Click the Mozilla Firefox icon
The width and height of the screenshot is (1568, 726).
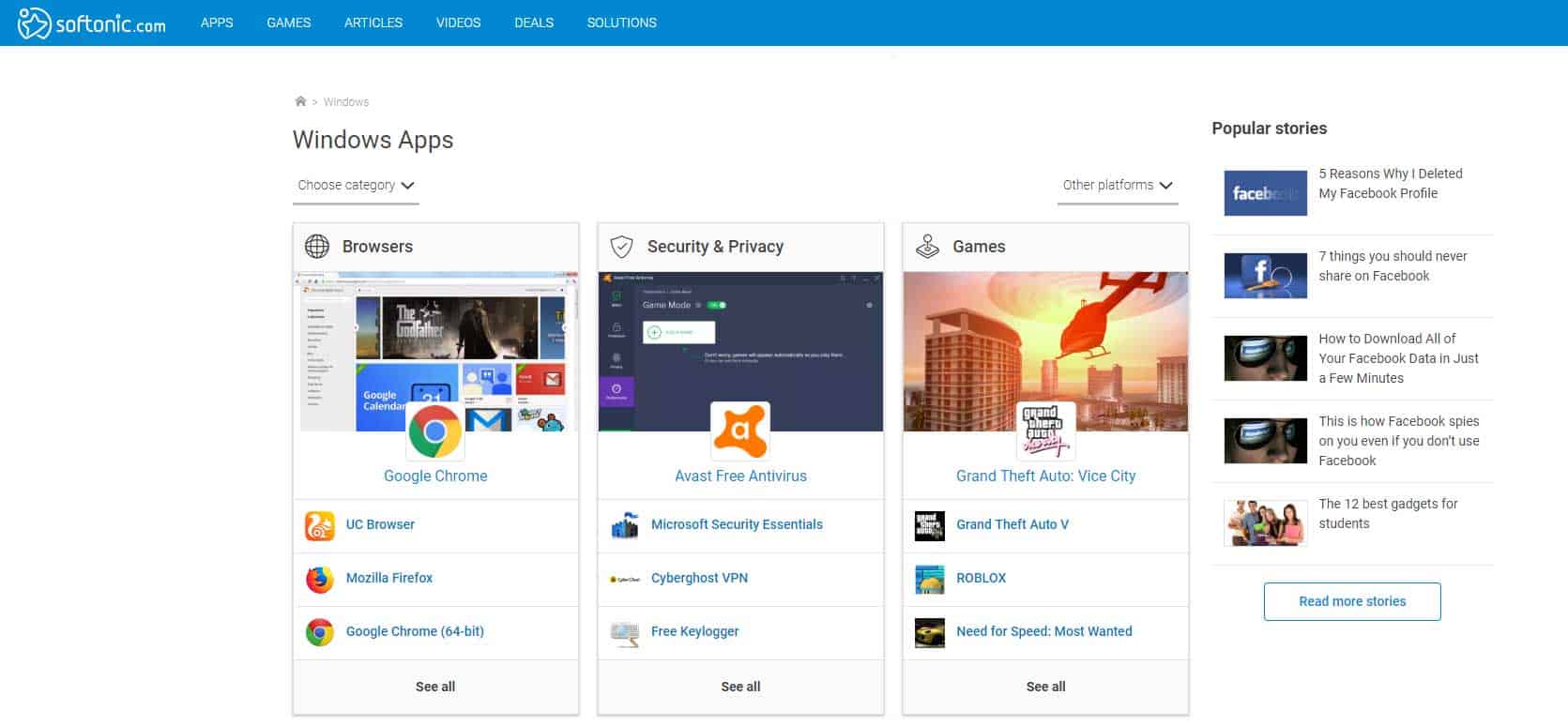[x=320, y=579]
